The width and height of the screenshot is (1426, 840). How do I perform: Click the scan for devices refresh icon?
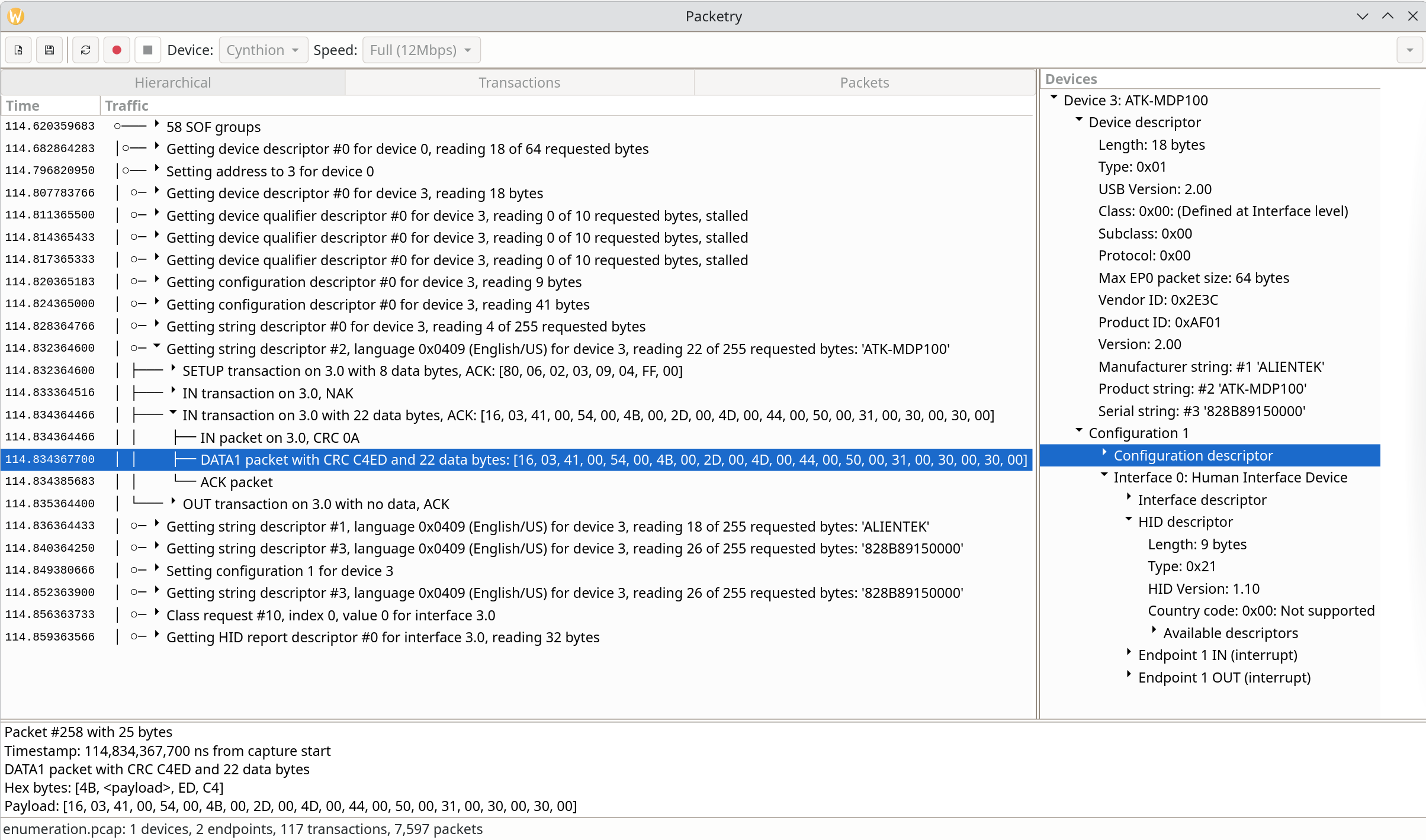tap(86, 50)
